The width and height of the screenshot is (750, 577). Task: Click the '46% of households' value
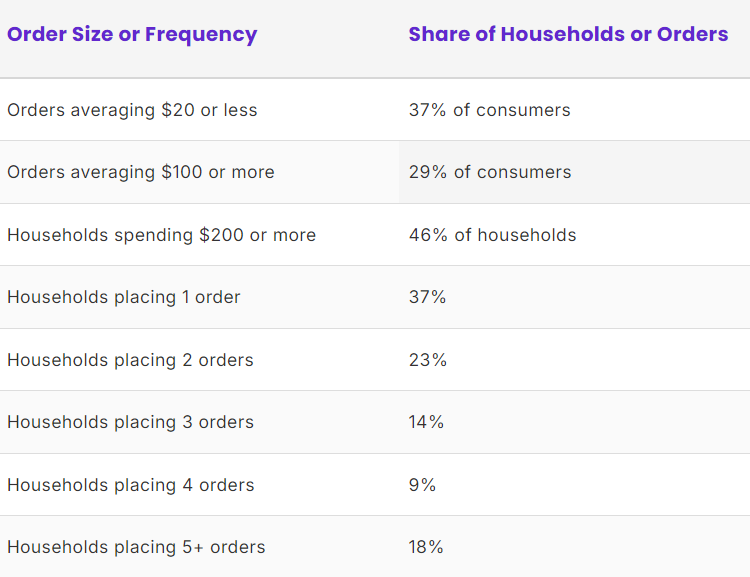pos(492,235)
